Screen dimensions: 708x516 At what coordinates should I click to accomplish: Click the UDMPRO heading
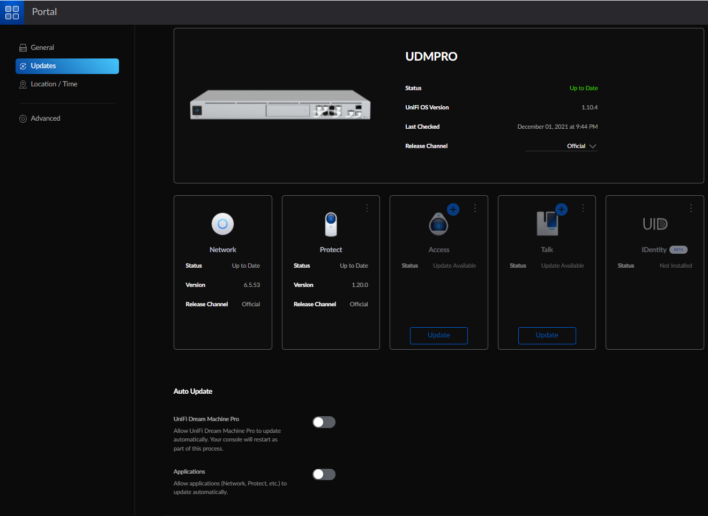tap(431, 56)
